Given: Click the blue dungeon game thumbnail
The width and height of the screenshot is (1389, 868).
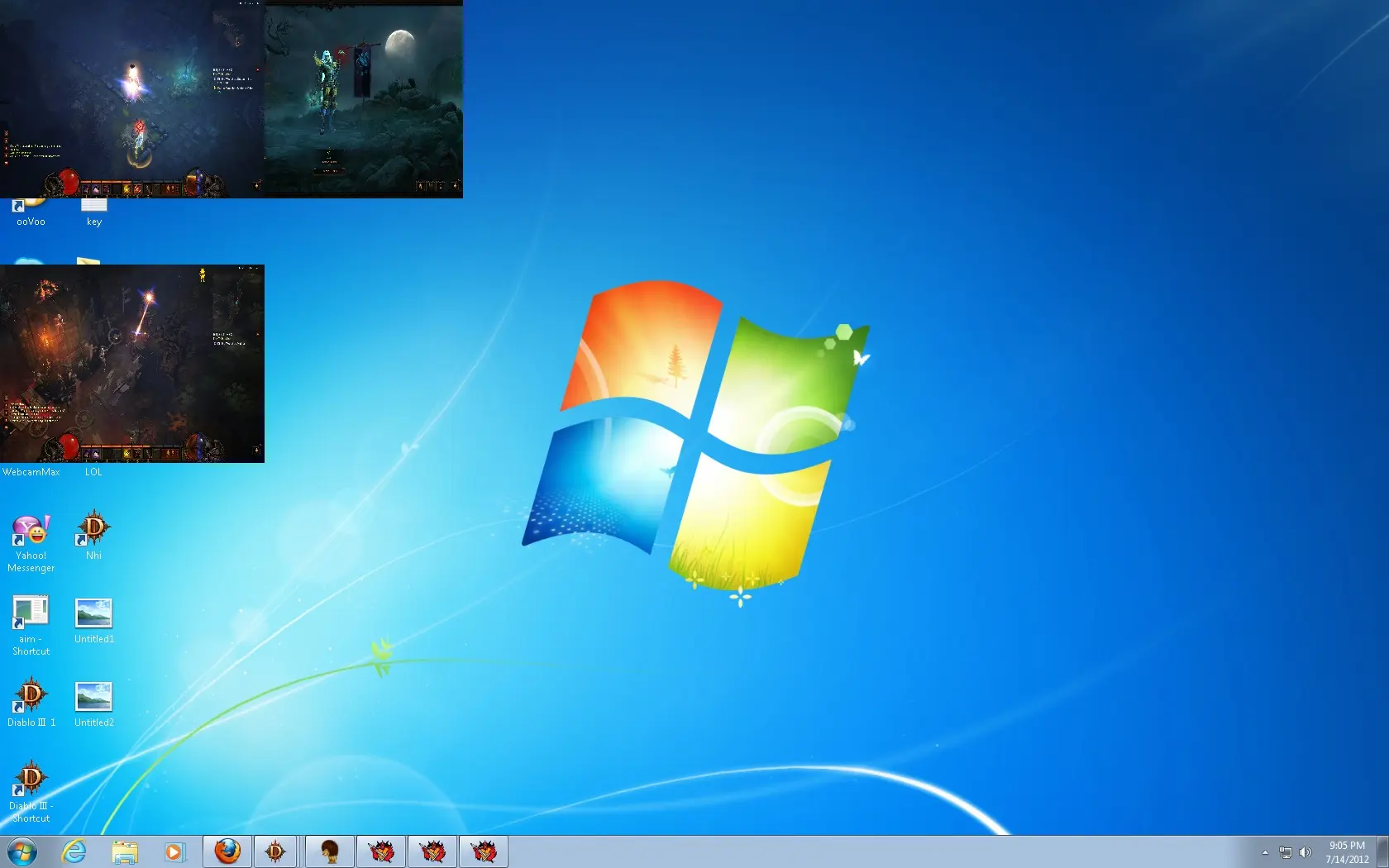Looking at the screenshot, I should click(x=132, y=99).
